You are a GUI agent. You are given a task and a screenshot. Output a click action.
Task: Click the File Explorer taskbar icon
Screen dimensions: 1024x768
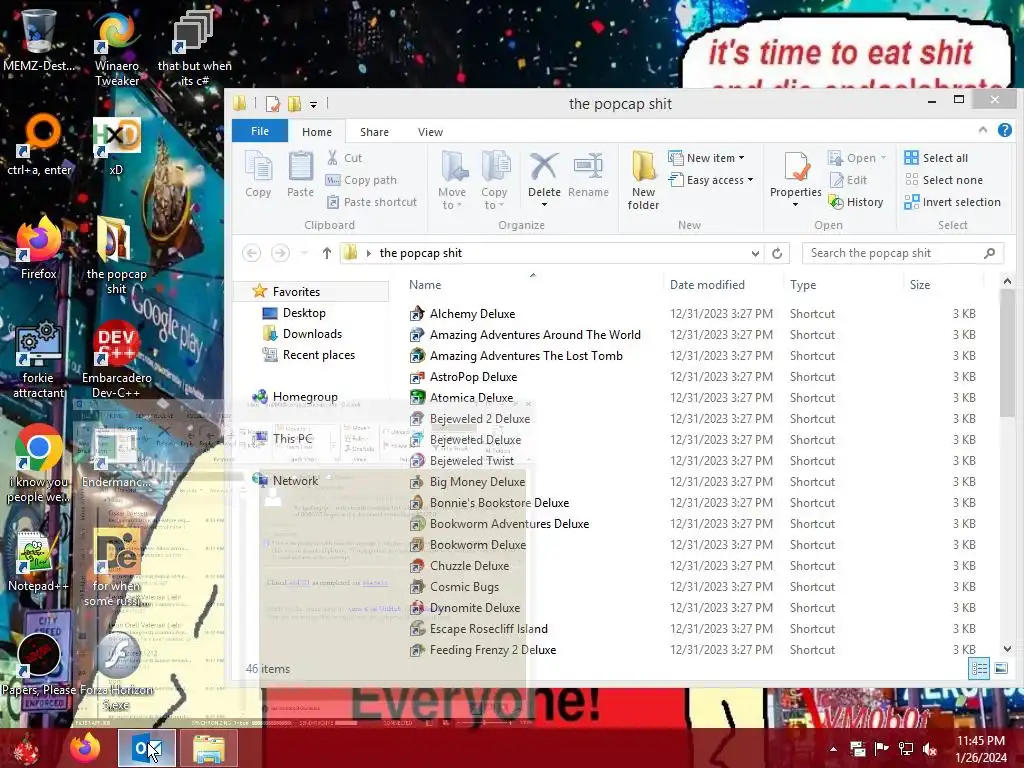208,748
